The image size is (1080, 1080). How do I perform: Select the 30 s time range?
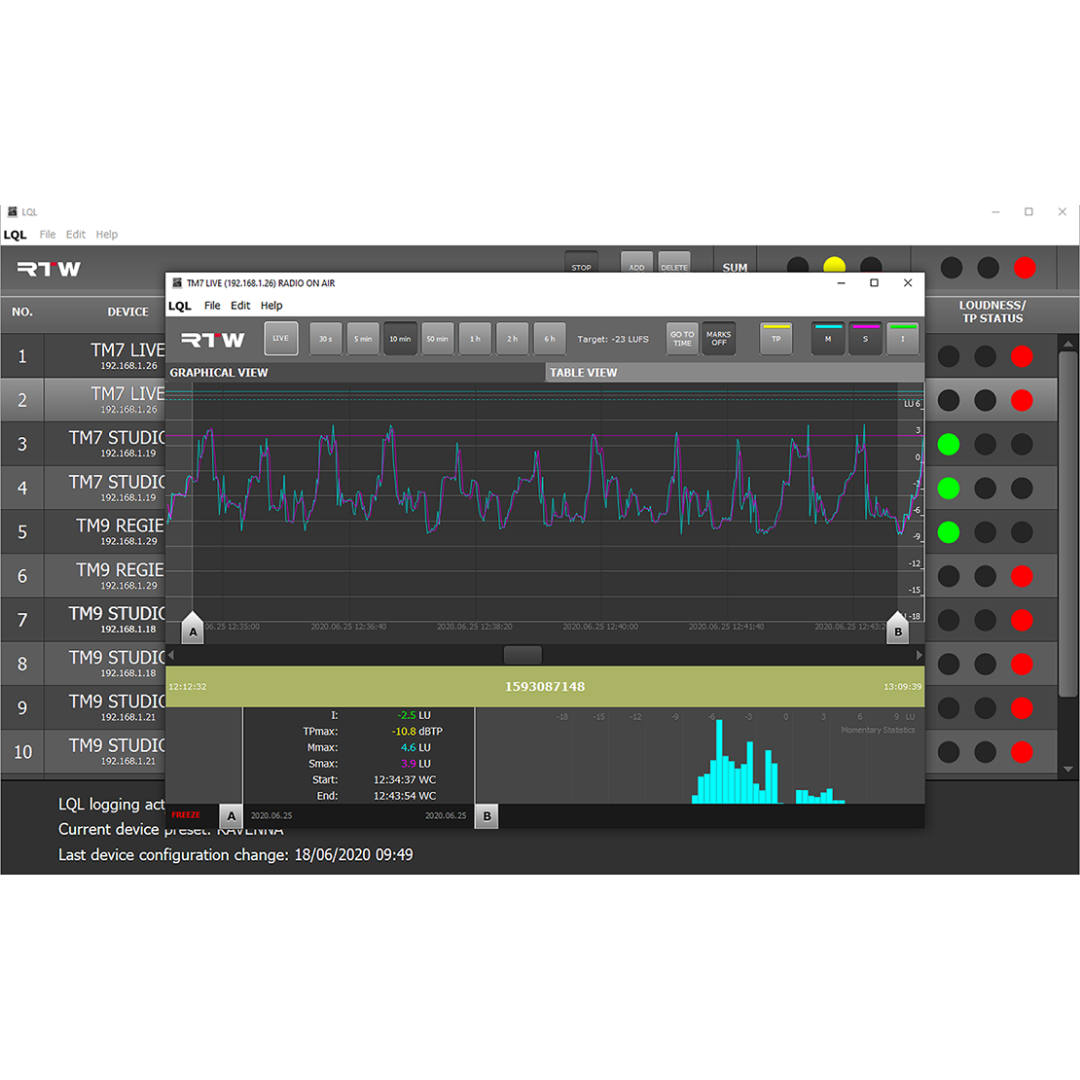pyautogui.click(x=325, y=339)
